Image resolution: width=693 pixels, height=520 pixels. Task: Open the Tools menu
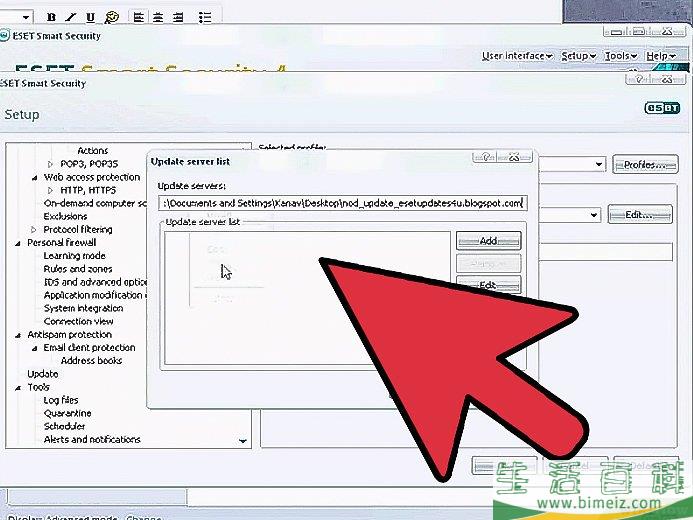tap(621, 56)
